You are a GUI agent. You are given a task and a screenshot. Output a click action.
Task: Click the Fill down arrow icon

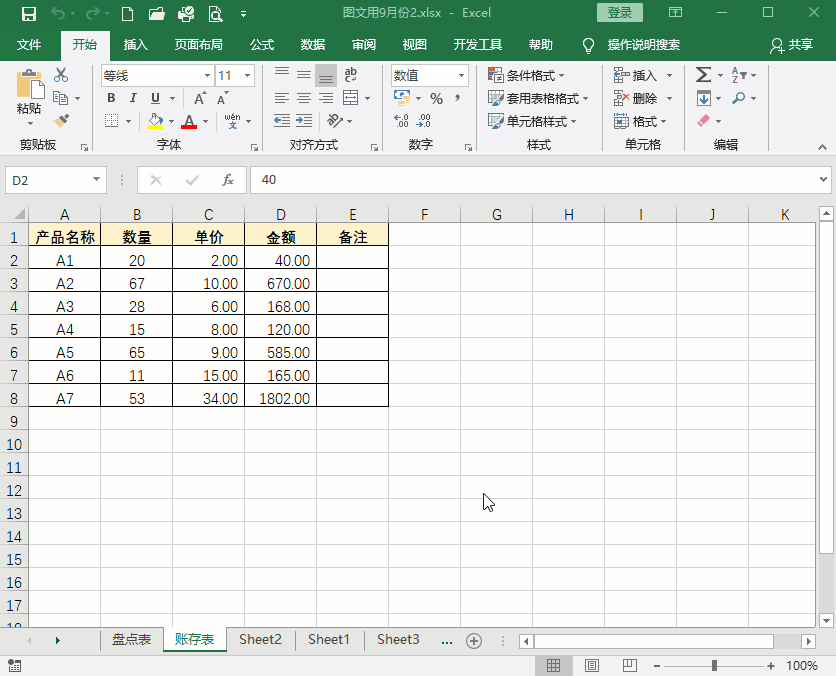point(703,98)
